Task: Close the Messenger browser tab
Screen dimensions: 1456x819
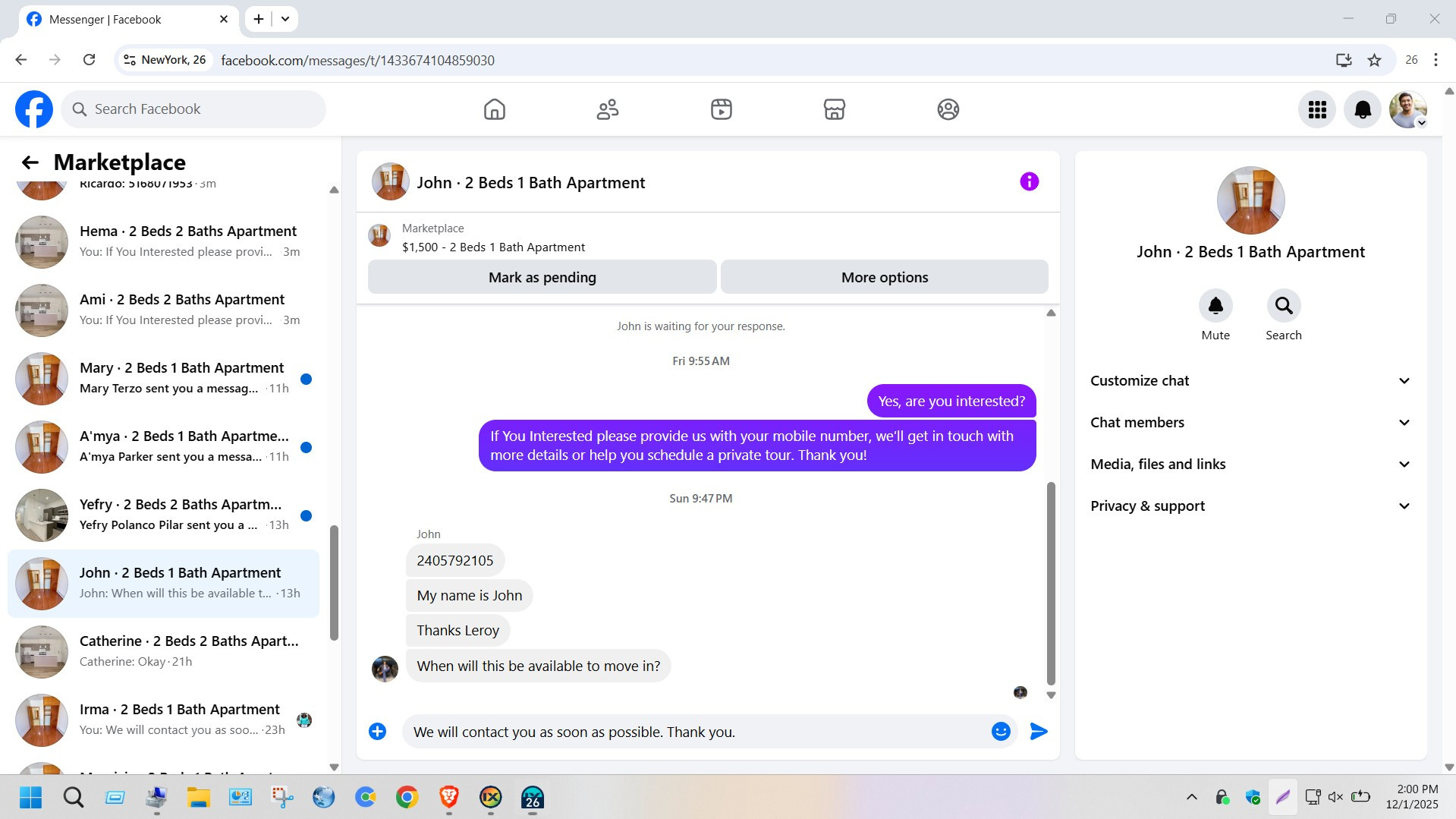Action: pyautogui.click(x=224, y=19)
